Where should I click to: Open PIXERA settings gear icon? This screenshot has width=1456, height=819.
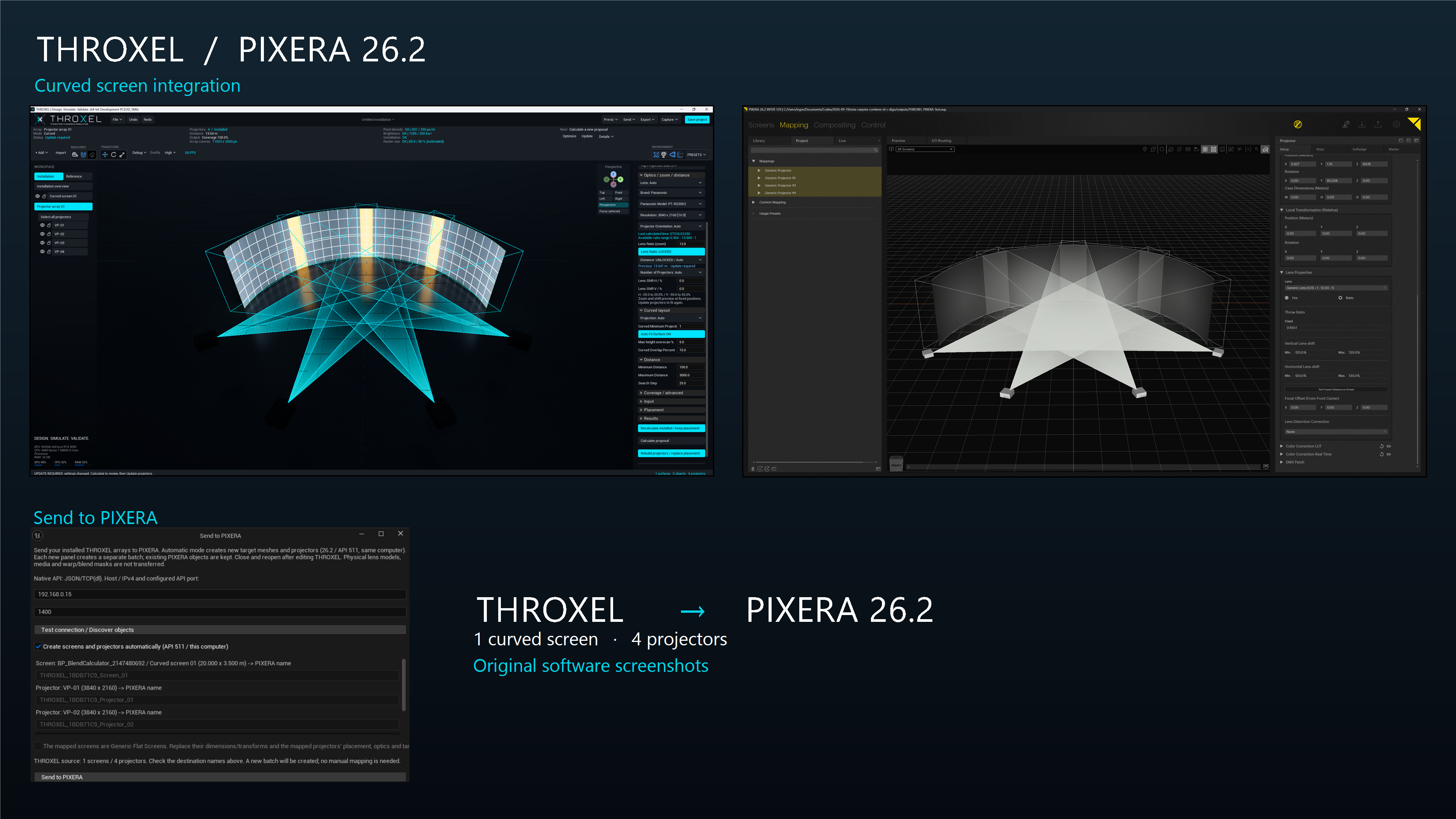(1396, 124)
